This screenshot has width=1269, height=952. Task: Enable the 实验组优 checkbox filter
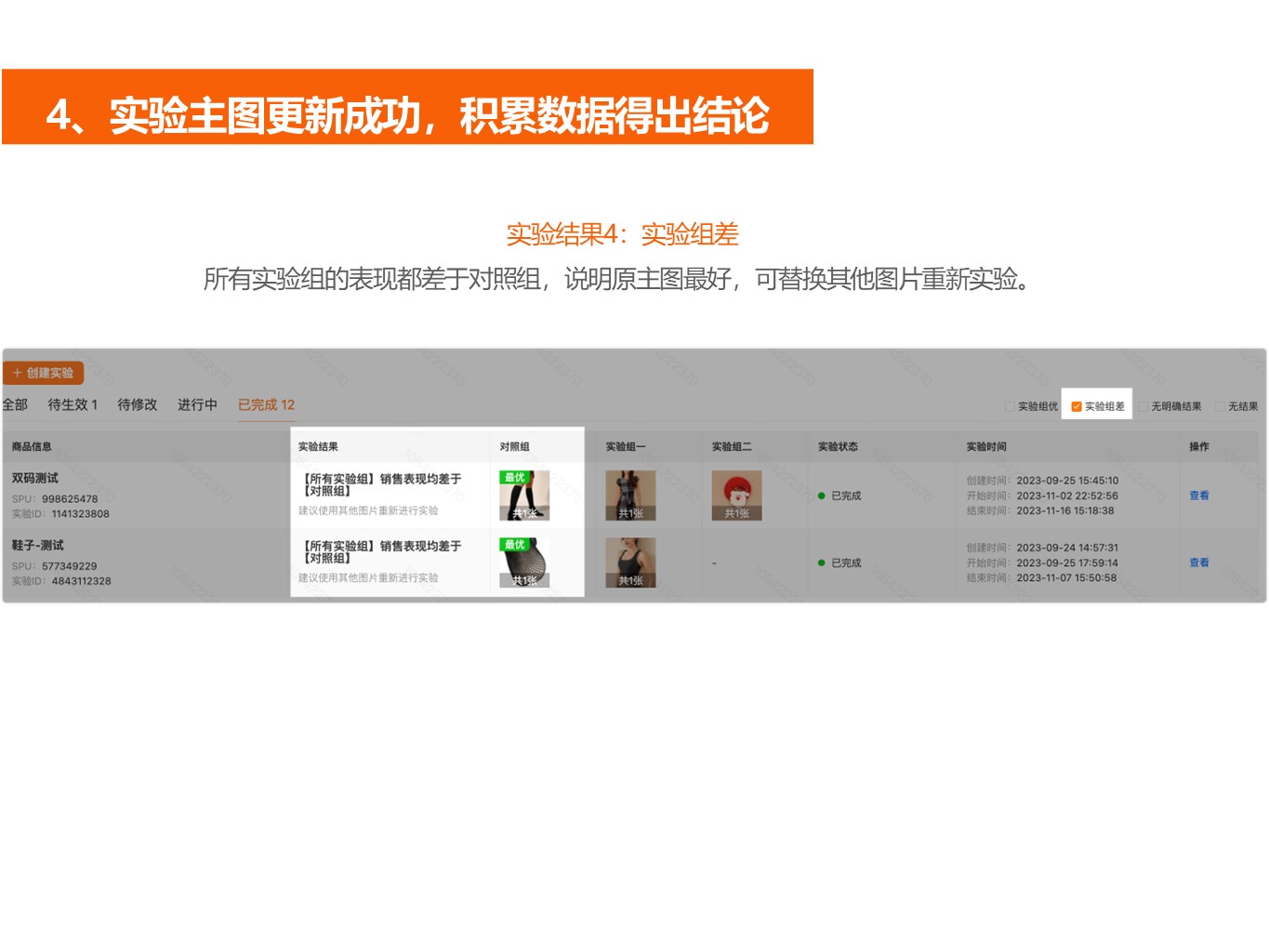[x=1011, y=406]
